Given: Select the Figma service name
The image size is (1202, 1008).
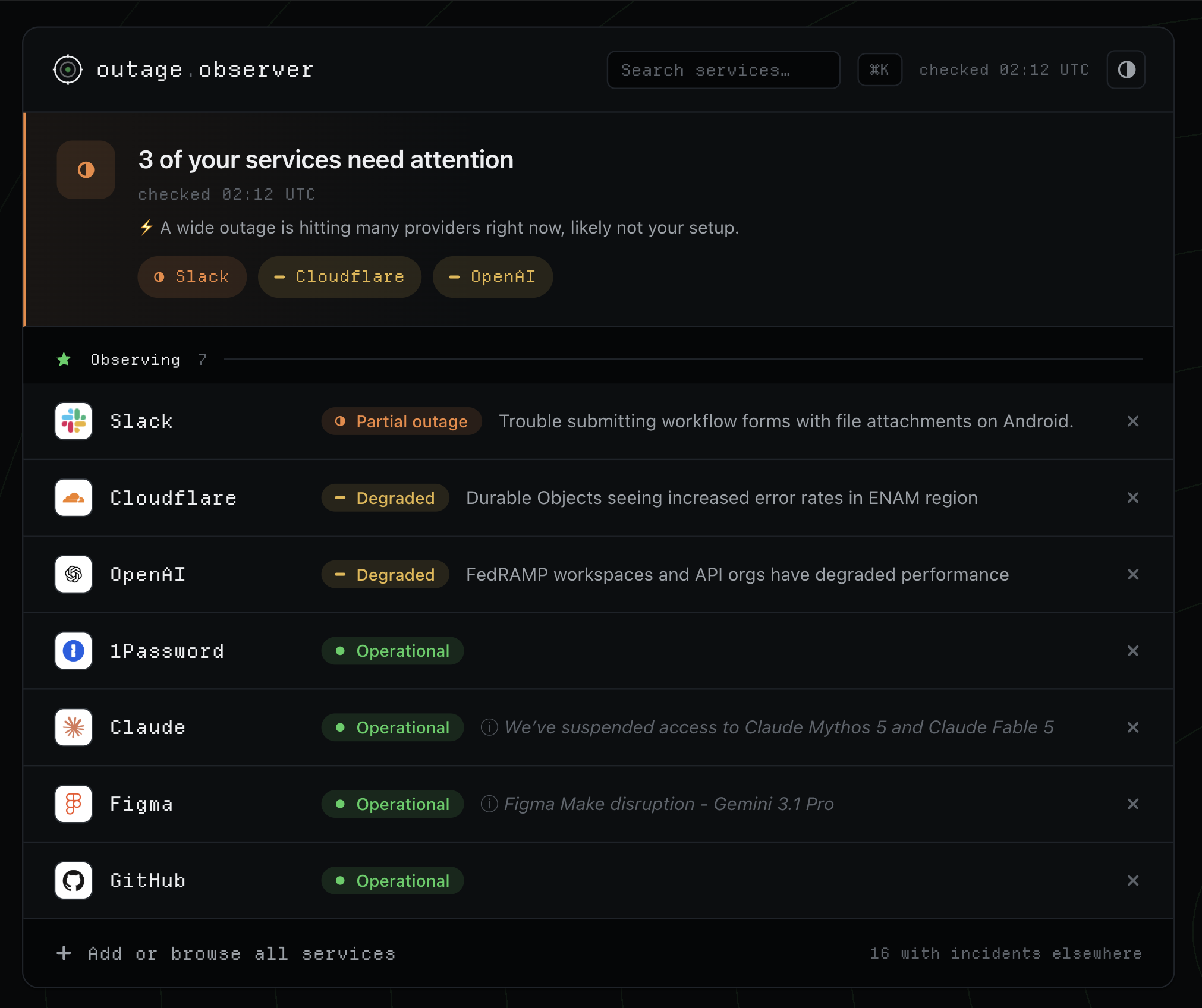Looking at the screenshot, I should (141, 804).
